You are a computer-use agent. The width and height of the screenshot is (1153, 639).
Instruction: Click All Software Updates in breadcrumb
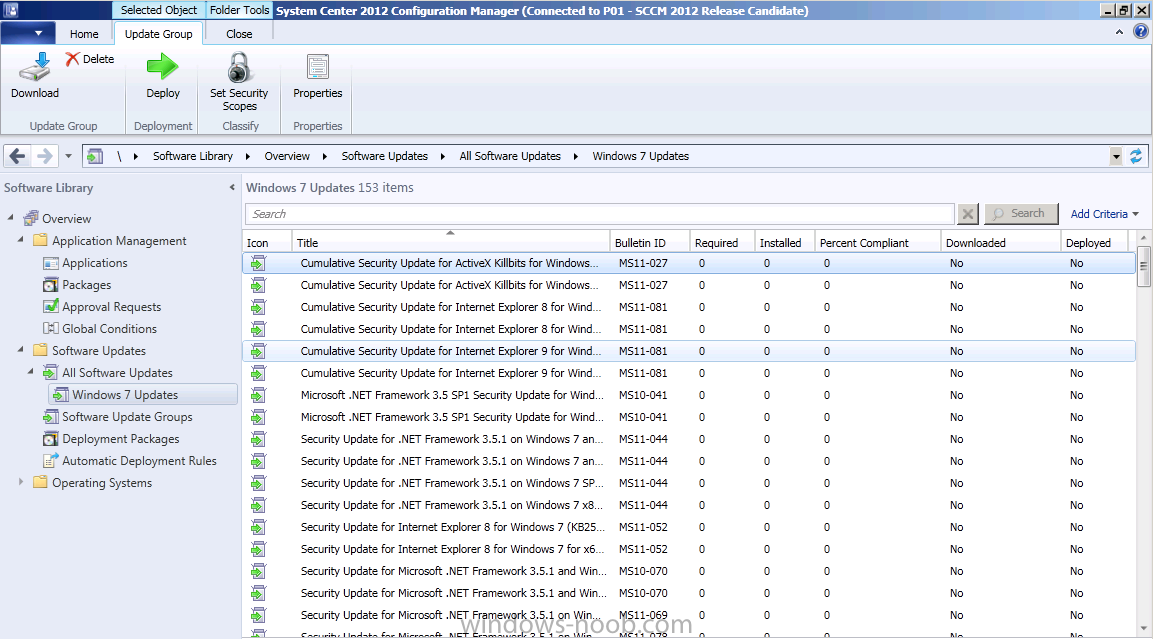tap(510, 156)
